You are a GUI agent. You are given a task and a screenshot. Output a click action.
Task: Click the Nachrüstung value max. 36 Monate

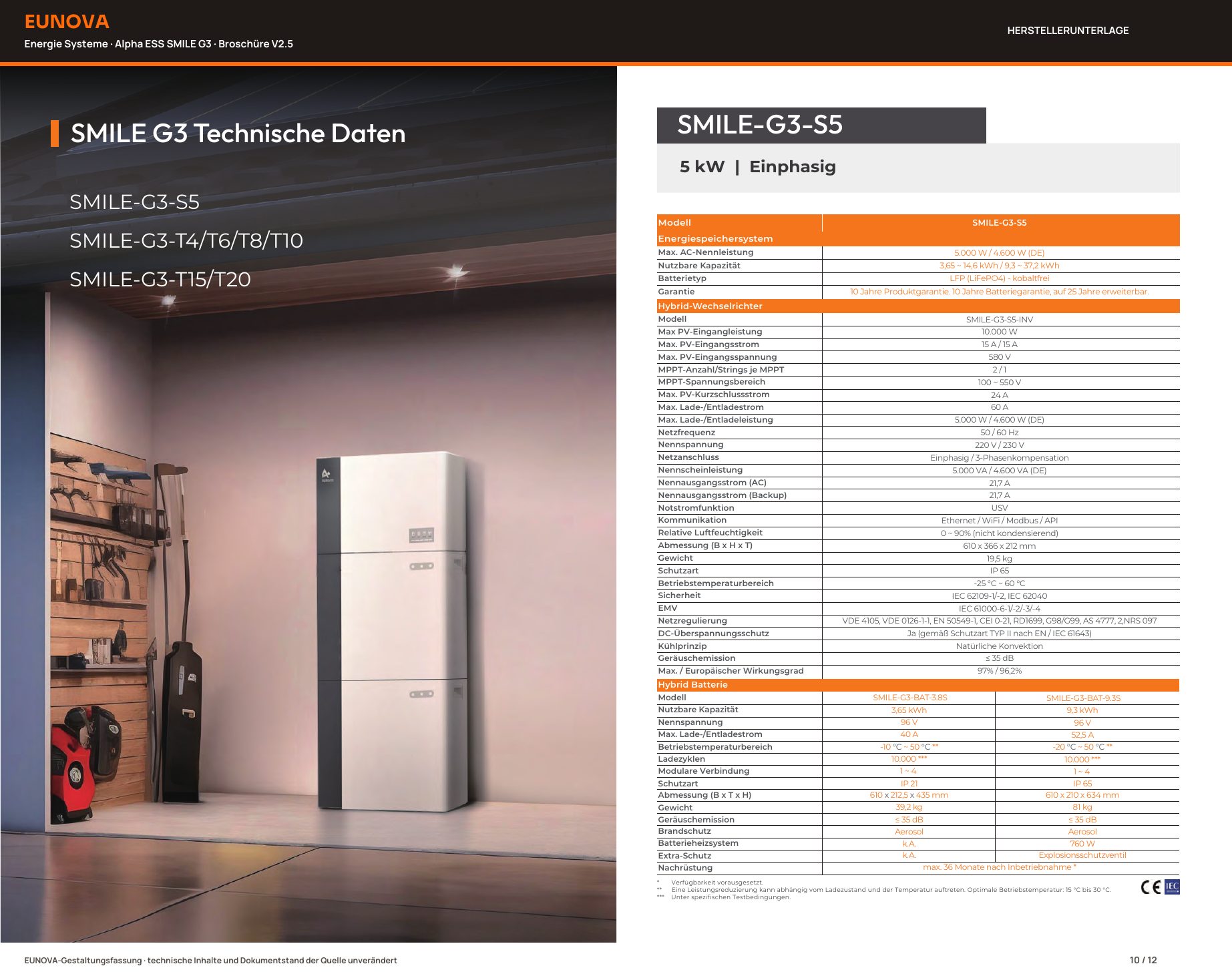click(999, 867)
